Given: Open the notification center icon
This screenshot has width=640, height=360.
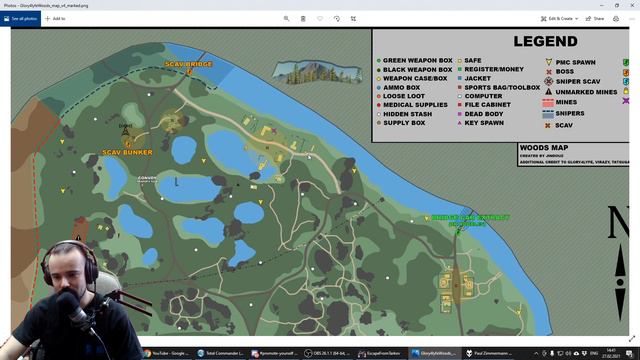Looking at the screenshot, I should (x=629, y=353).
